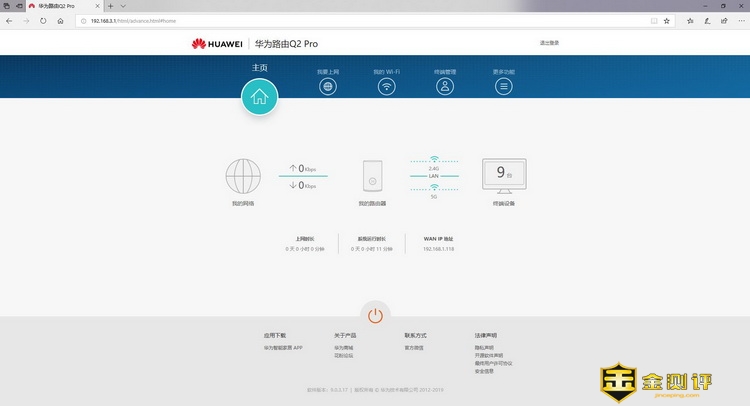Click the 官方微信 contact link
The image size is (750, 406).
tap(414, 348)
